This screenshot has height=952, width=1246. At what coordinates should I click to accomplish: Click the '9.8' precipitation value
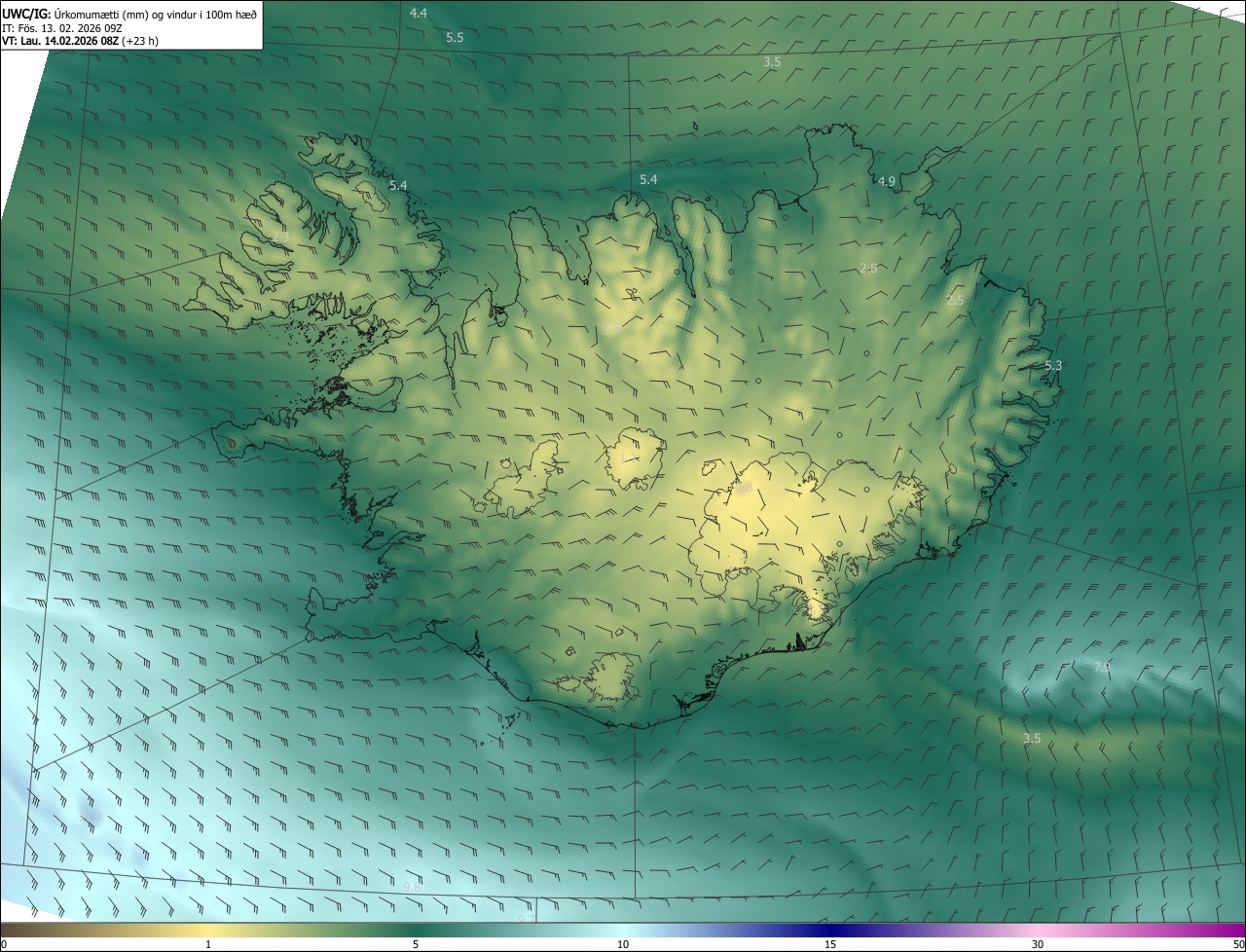click(x=412, y=887)
